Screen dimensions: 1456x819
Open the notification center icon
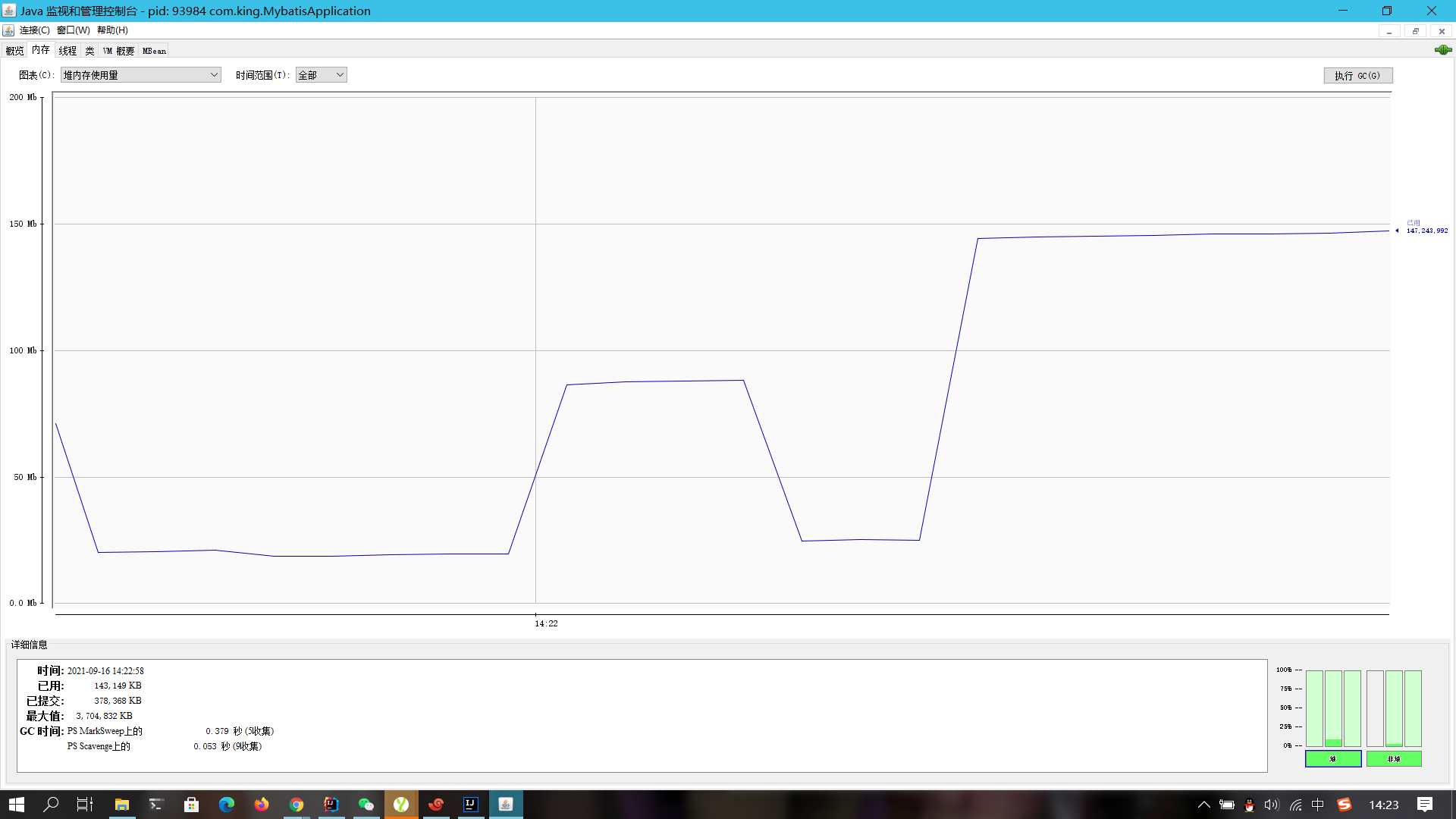1425,805
